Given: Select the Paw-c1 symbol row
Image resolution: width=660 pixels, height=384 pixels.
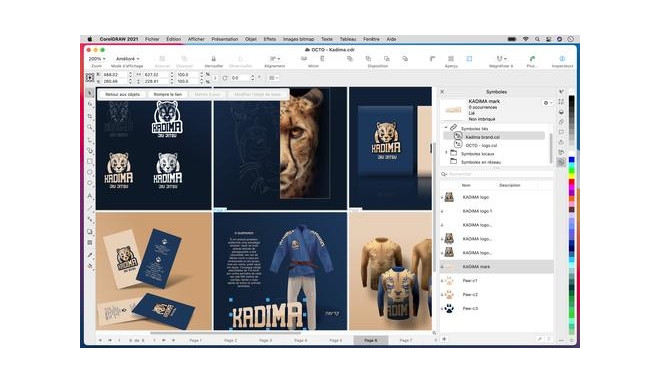Looking at the screenshot, I should pyautogui.click(x=497, y=280).
